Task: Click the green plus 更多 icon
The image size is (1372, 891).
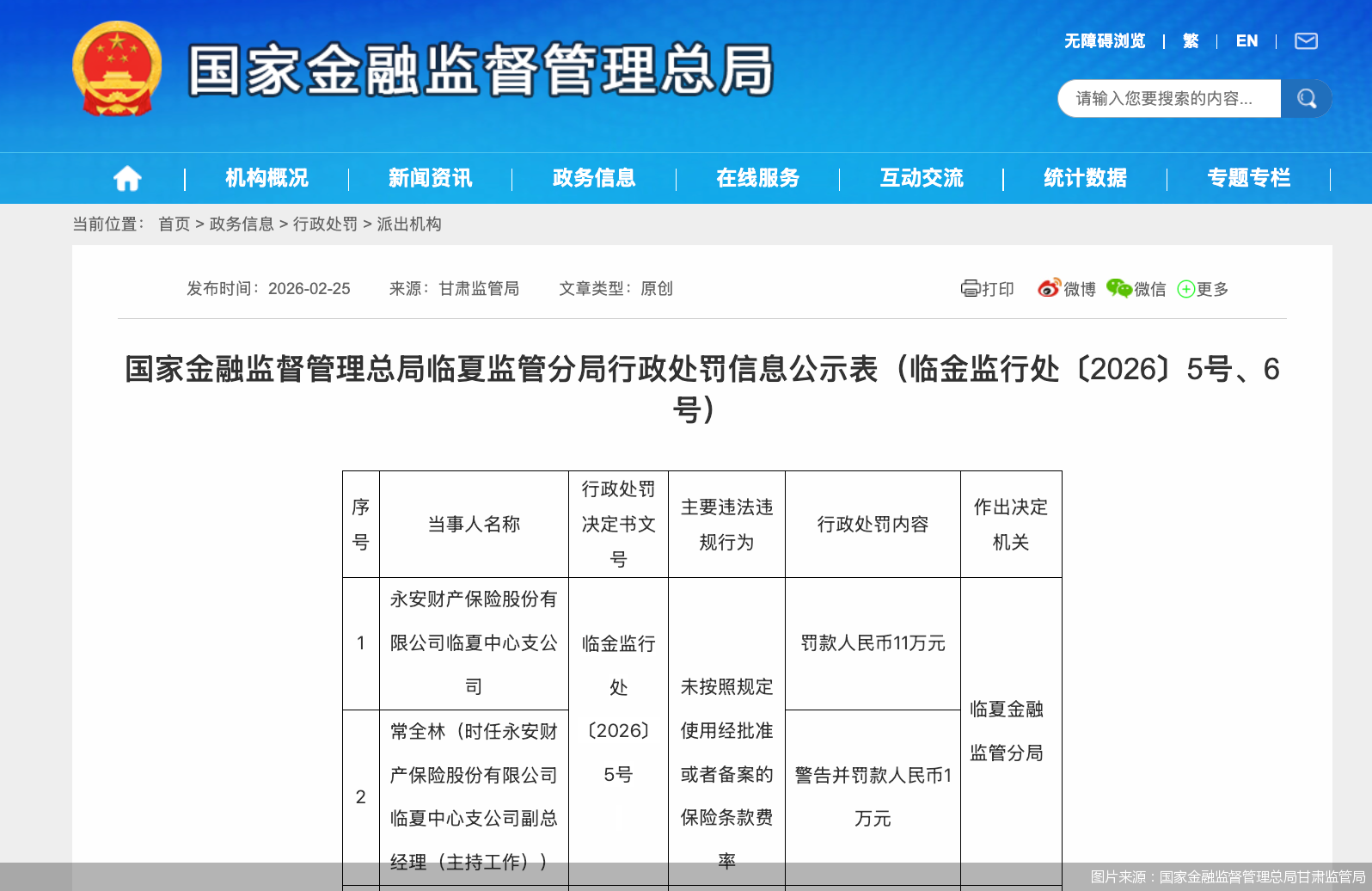Action: pyautogui.click(x=1185, y=289)
